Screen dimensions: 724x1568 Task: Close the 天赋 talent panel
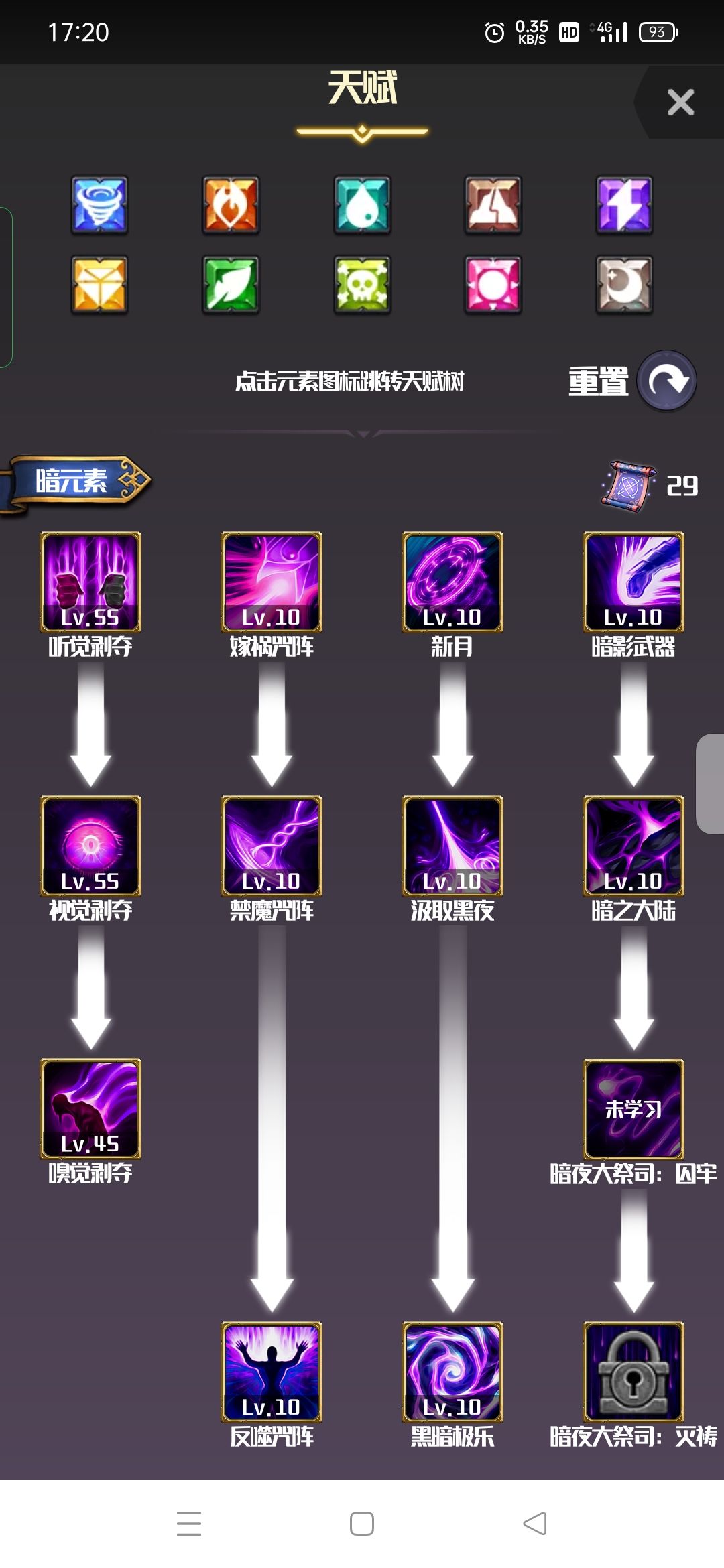[680, 103]
